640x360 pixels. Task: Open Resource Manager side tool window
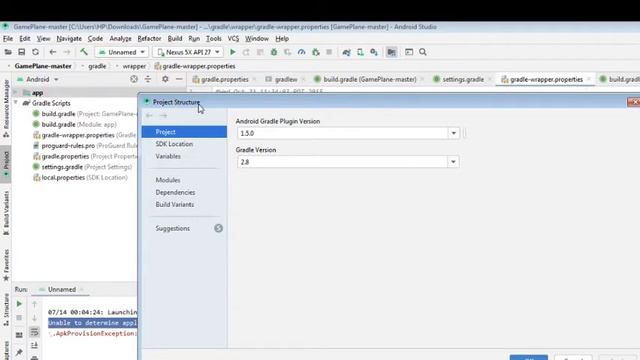(x=6, y=109)
